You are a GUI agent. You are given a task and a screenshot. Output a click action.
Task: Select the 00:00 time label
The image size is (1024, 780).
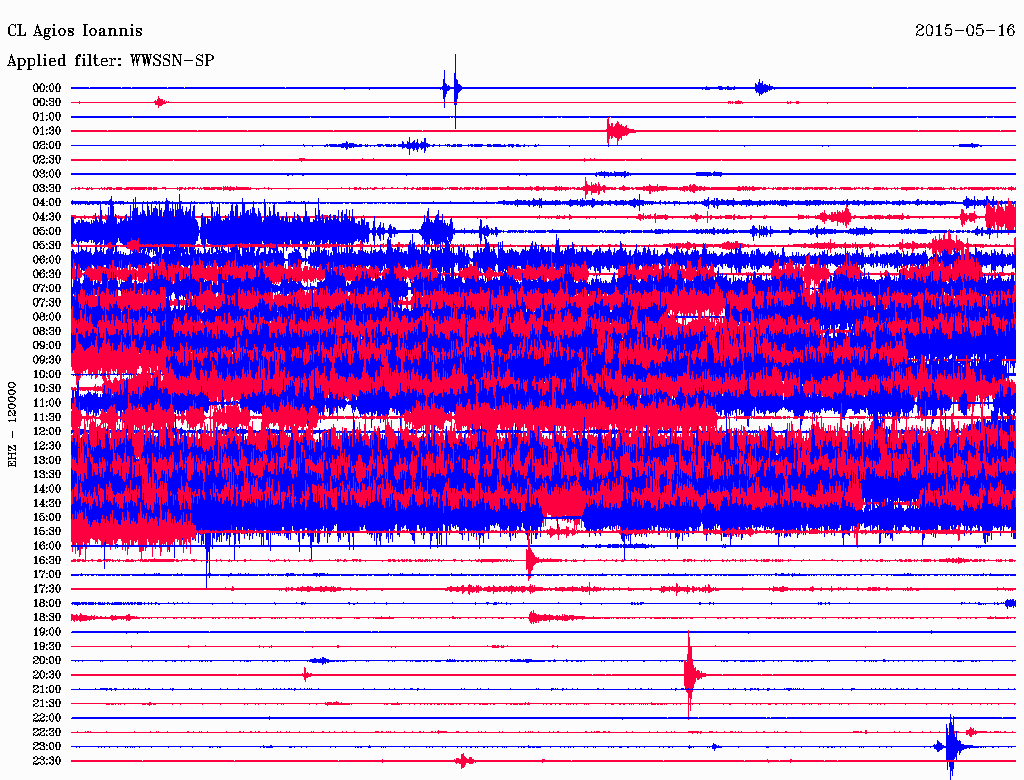point(47,88)
